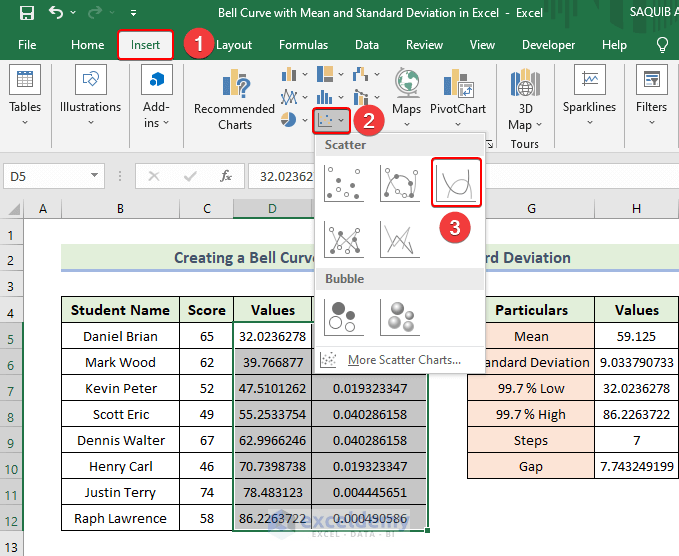
Task: Click the Insert Statistic Chart icon
Action: click(325, 97)
